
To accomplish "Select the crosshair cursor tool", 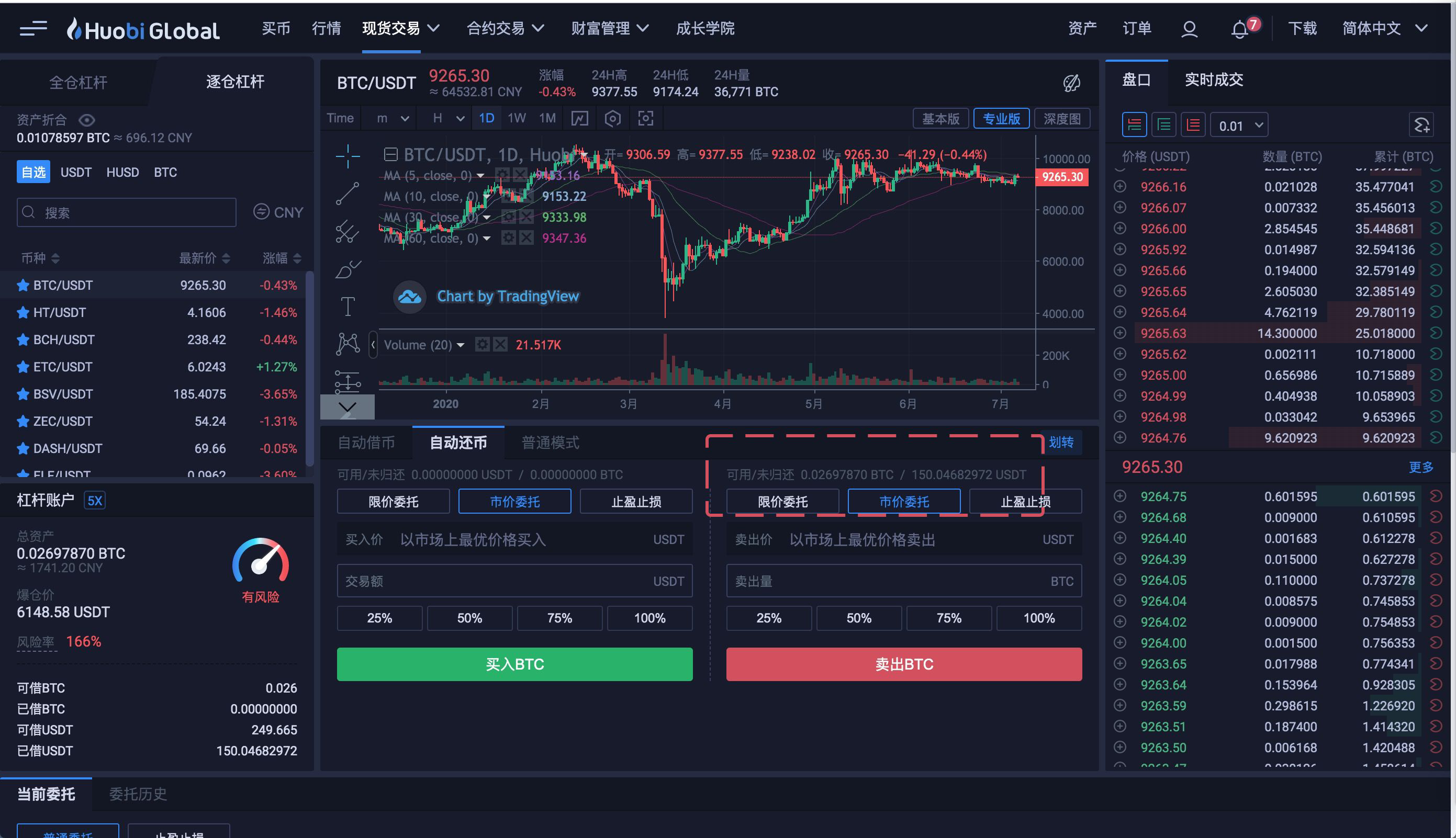I will (x=348, y=156).
